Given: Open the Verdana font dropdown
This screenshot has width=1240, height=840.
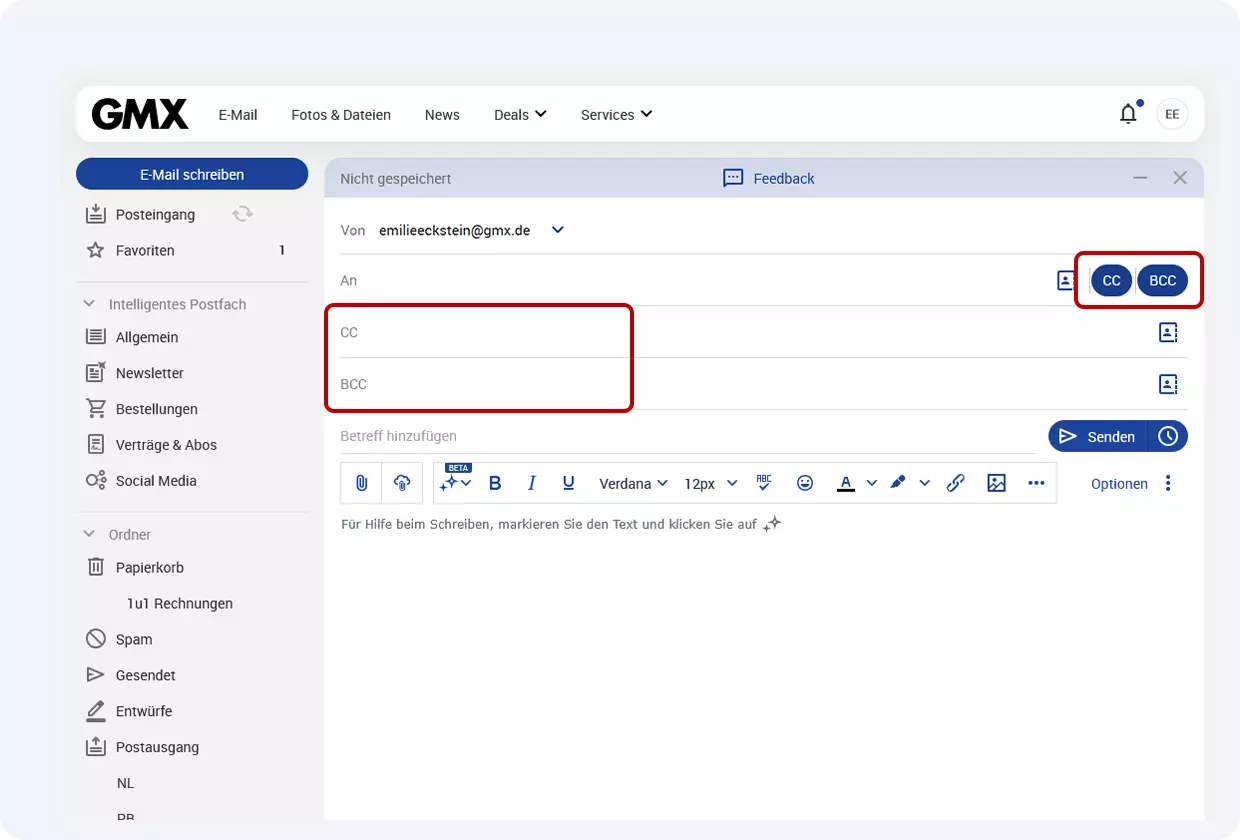Looking at the screenshot, I should point(633,483).
